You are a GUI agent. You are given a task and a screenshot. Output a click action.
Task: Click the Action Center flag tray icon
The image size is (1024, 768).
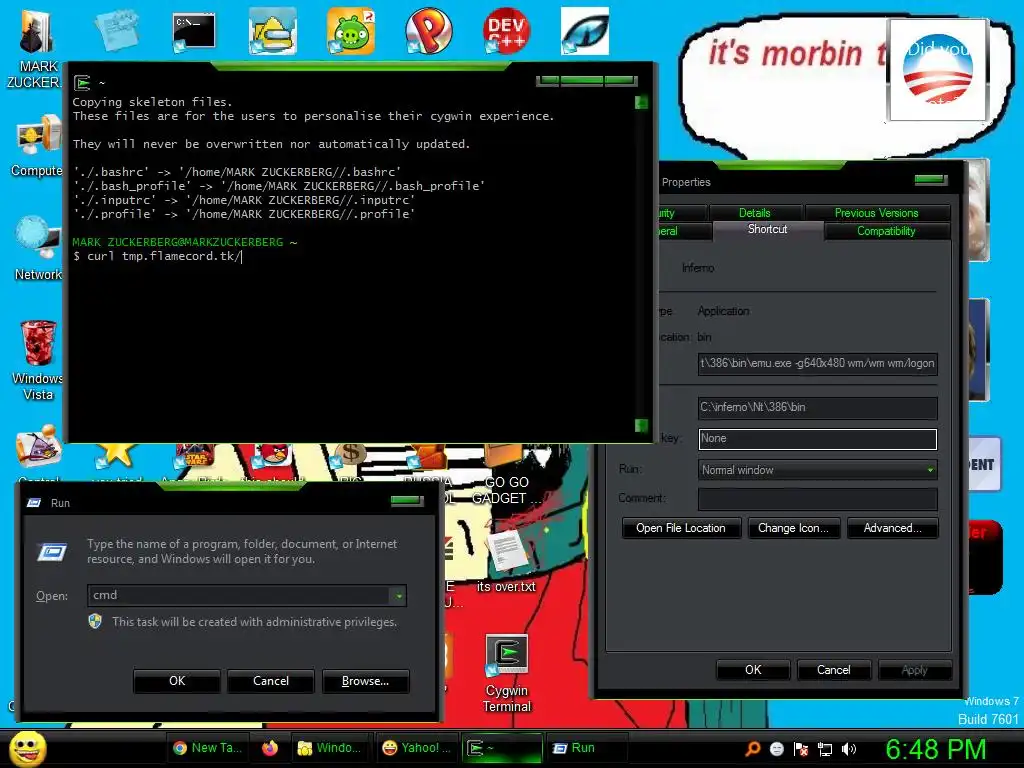click(801, 748)
